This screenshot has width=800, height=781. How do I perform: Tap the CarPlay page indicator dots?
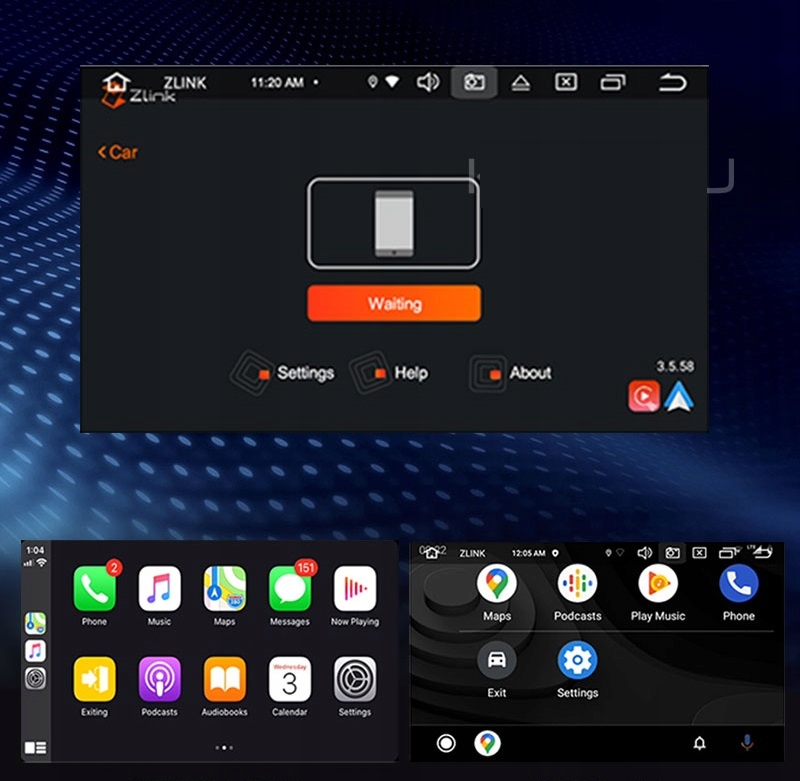click(224, 747)
